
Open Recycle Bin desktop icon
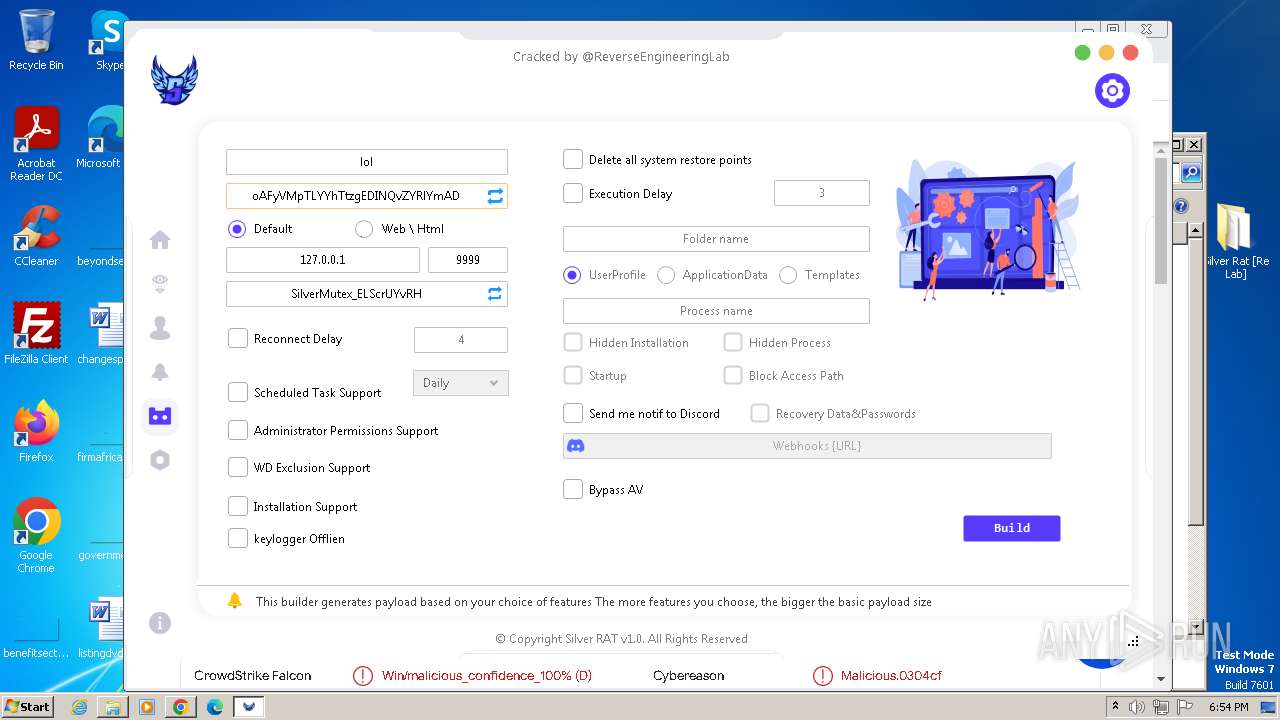36,40
